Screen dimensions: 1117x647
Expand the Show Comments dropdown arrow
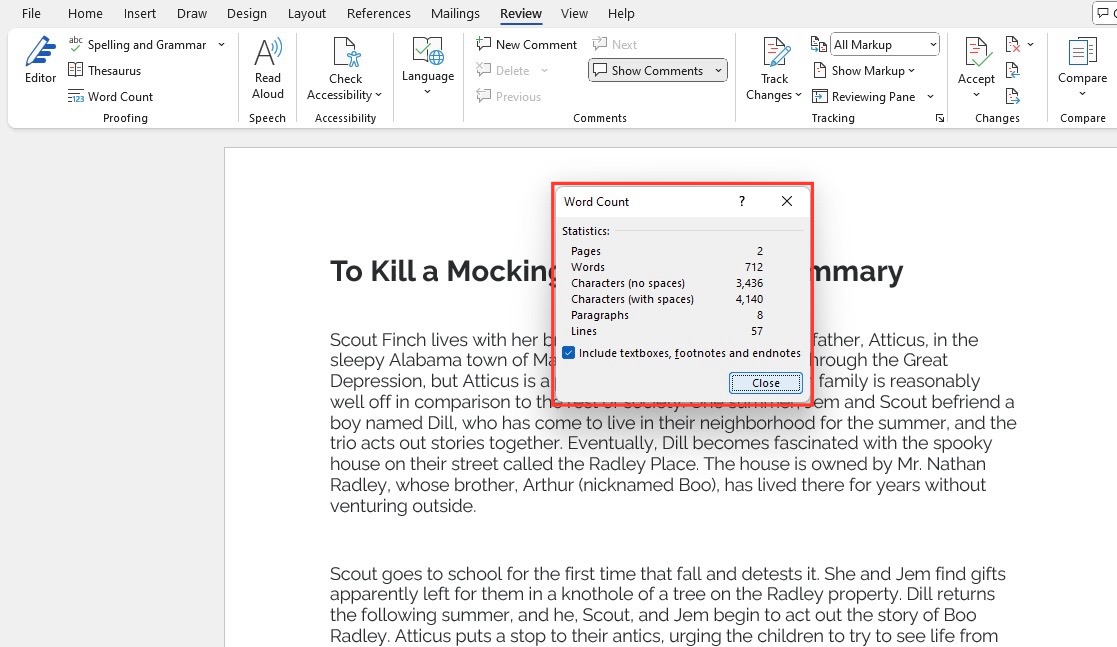[x=718, y=71]
